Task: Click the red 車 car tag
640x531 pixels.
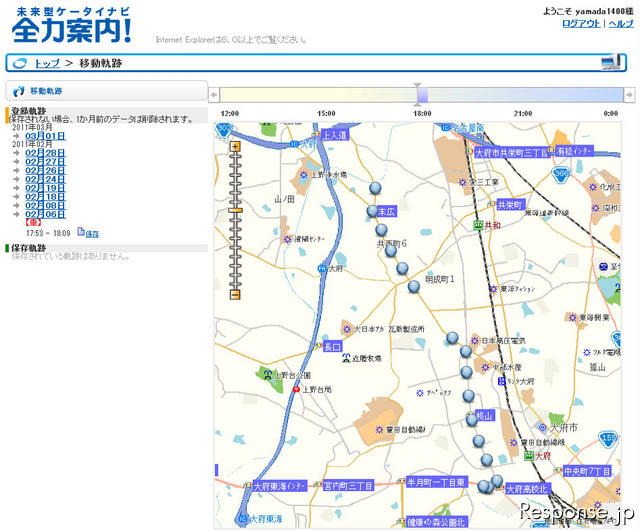Action: (33, 222)
